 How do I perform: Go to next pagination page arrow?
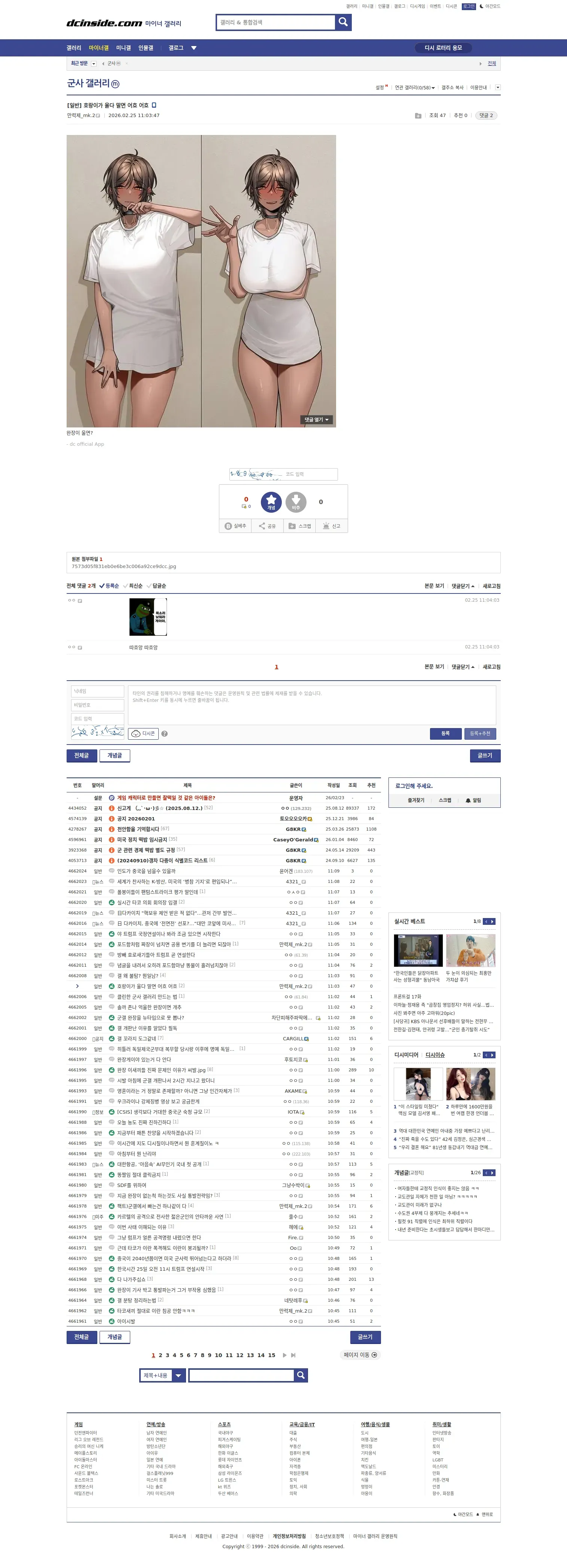[284, 1355]
